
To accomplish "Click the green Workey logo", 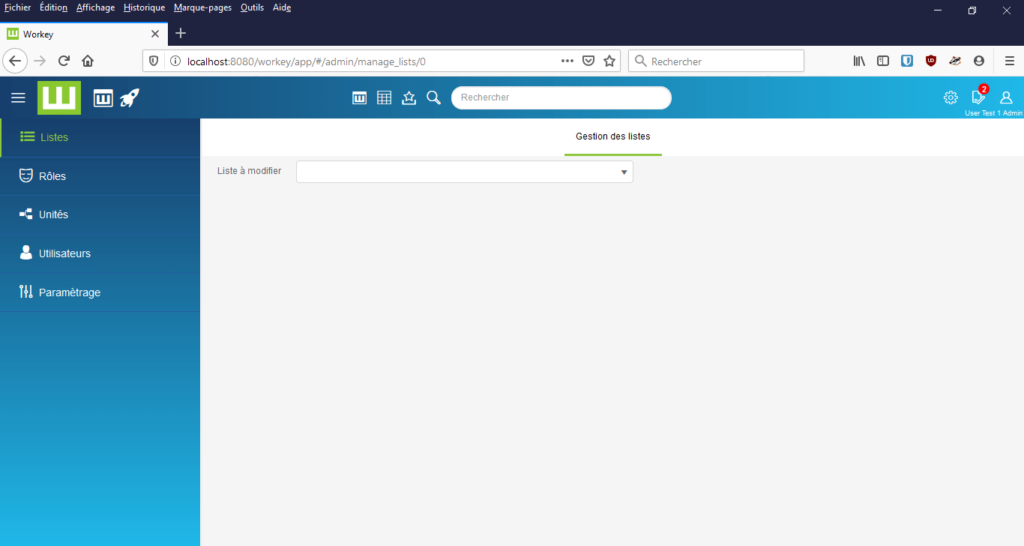I will pyautogui.click(x=59, y=97).
